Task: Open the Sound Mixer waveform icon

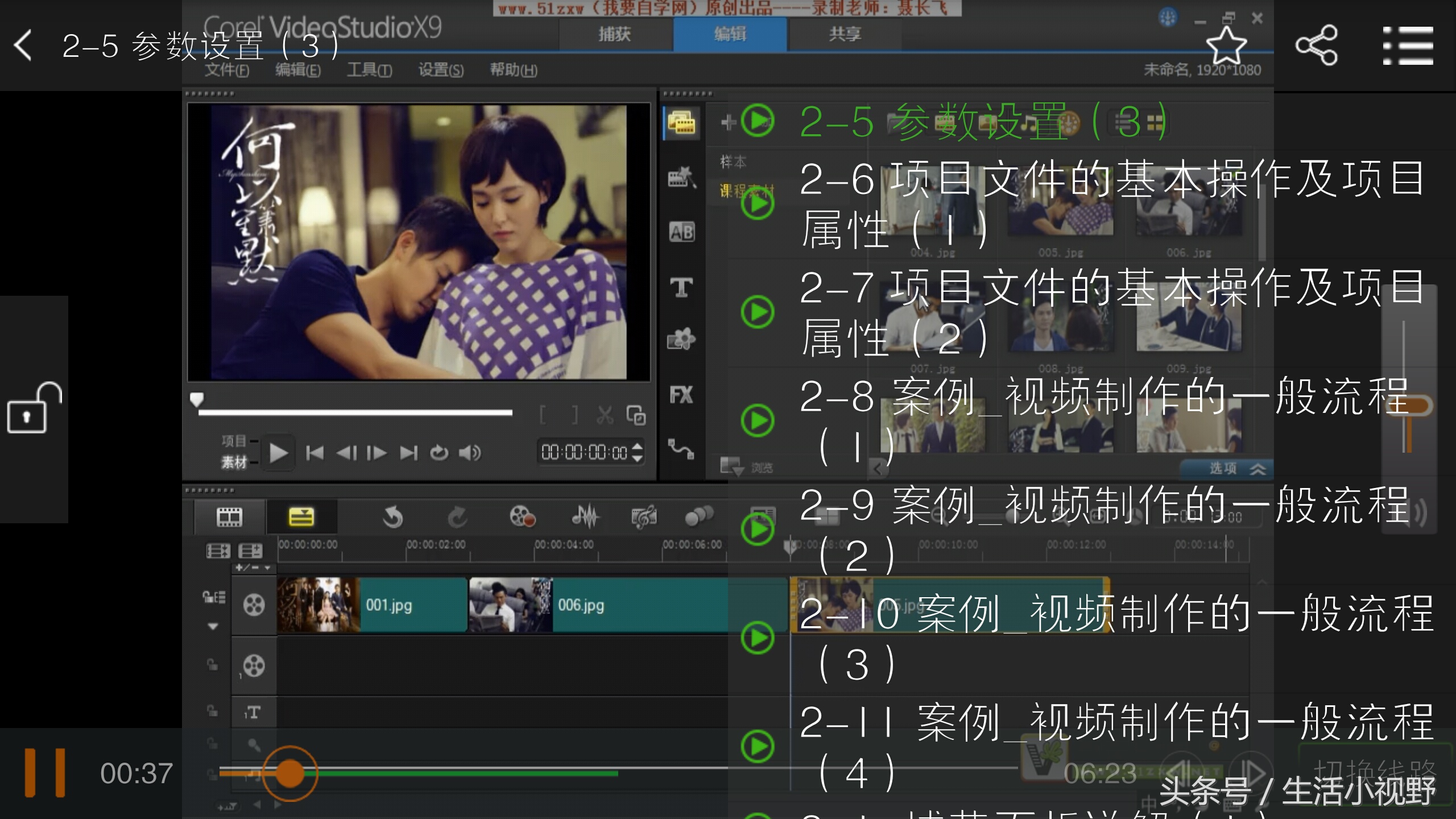Action: [585, 517]
